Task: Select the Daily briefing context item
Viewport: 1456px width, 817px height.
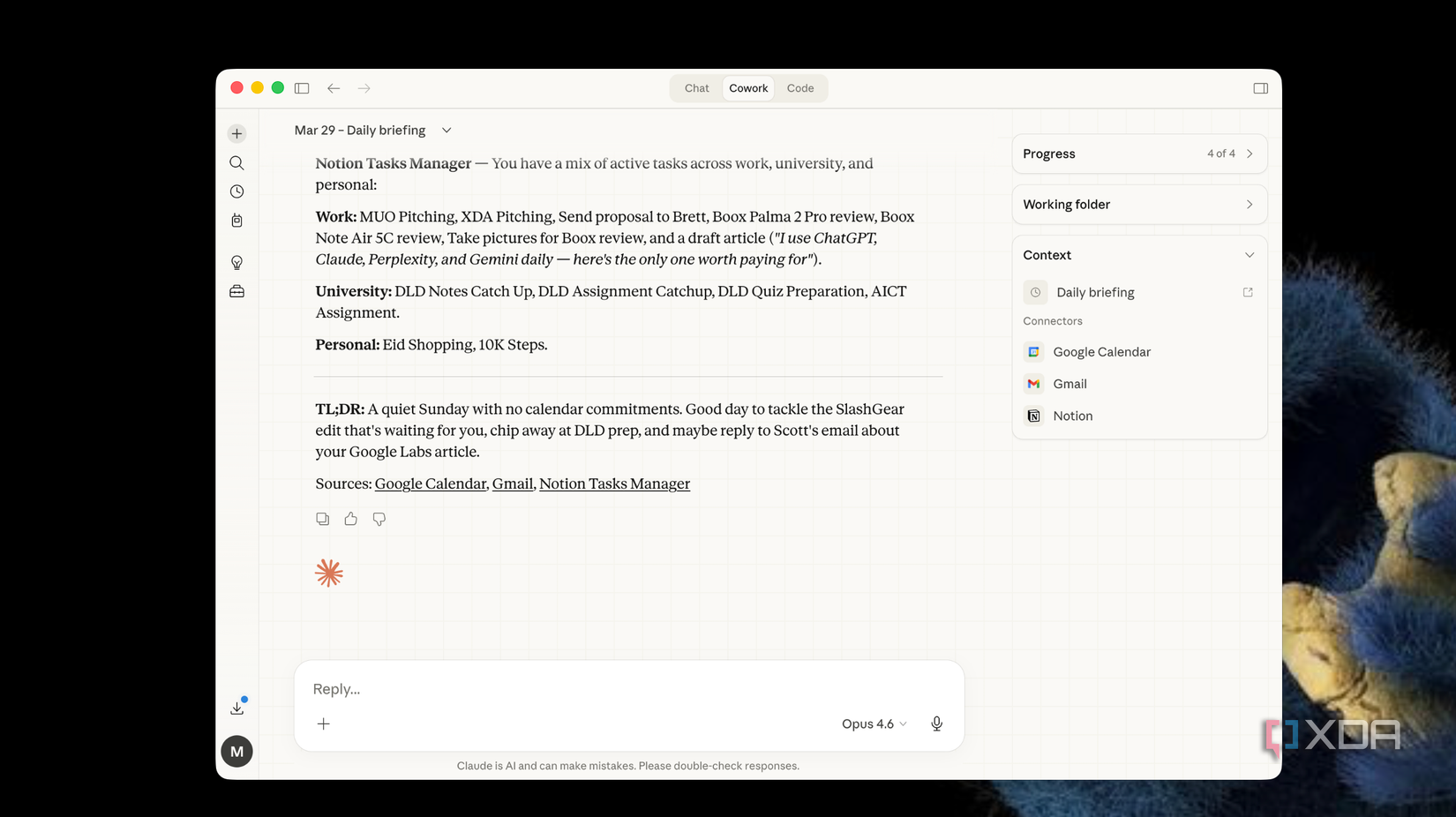Action: click(x=1138, y=292)
